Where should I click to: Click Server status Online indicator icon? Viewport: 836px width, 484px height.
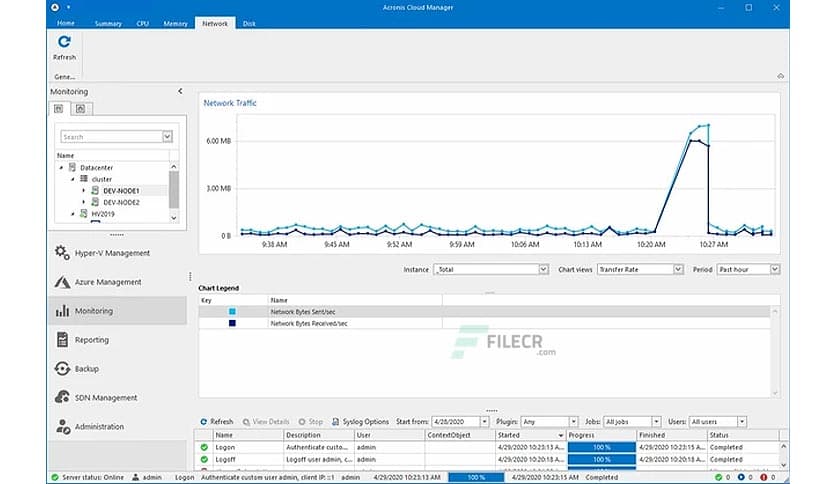(54, 477)
